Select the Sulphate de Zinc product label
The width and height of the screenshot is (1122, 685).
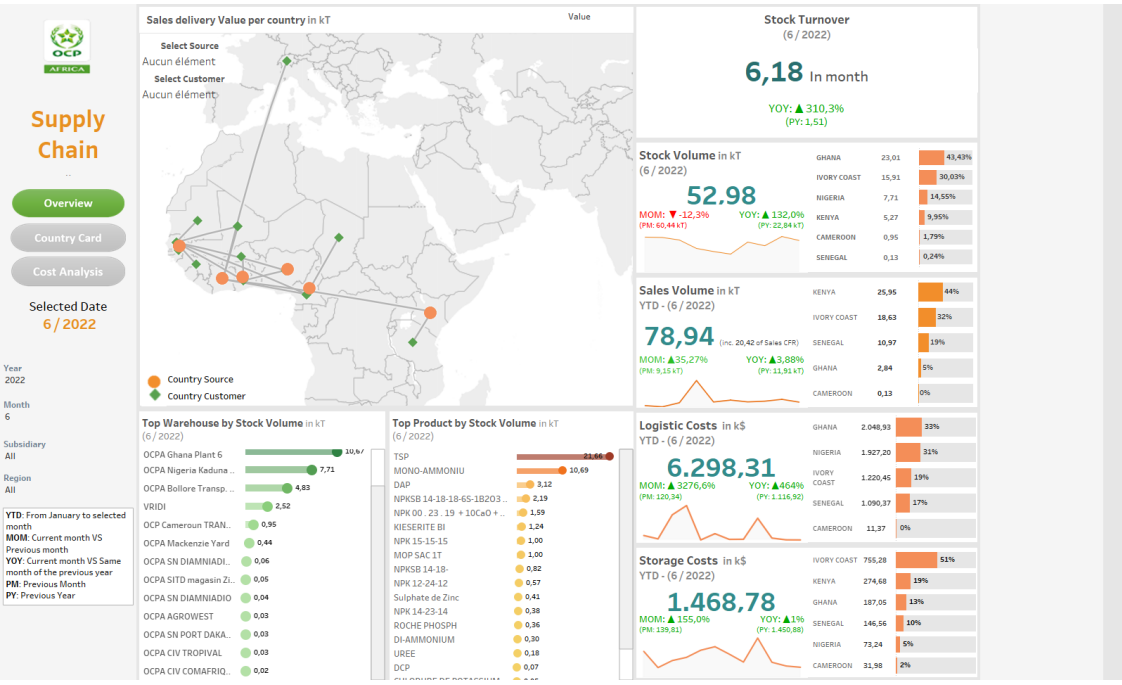click(x=426, y=598)
